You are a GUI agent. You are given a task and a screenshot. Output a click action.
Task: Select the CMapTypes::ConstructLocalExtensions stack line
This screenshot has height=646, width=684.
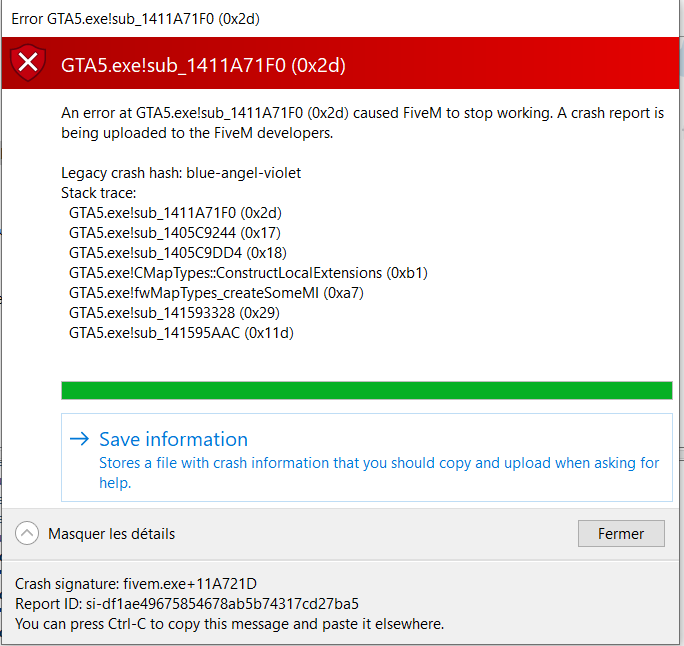point(248,273)
